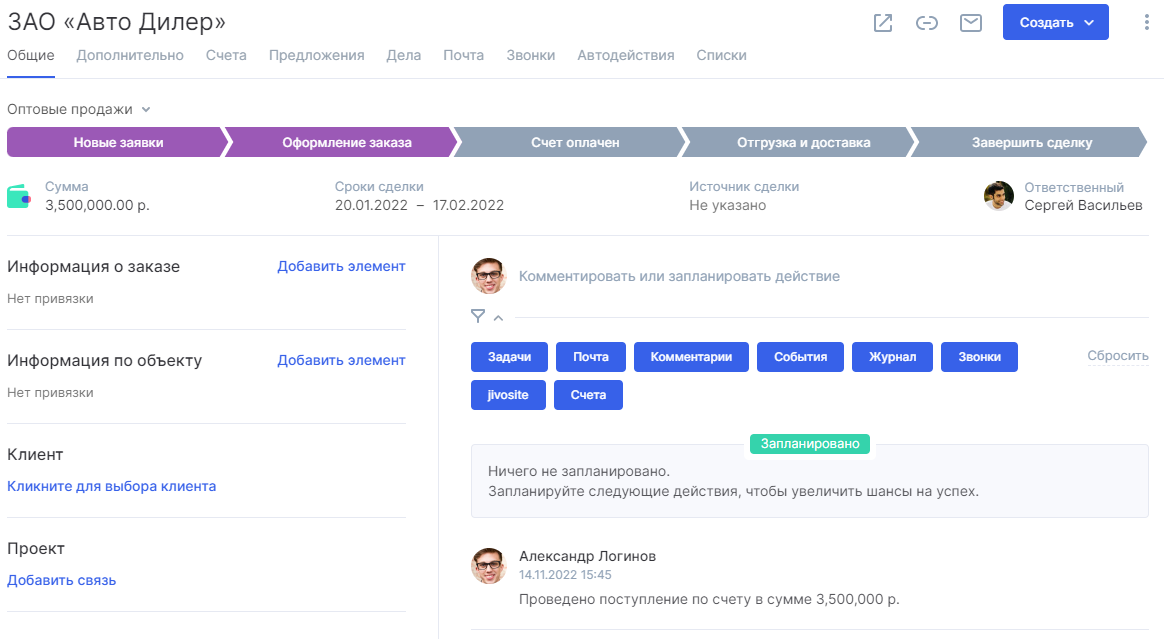Click the Сбросить filters link
Image resolution: width=1164 pixels, height=639 pixels.
click(1118, 356)
